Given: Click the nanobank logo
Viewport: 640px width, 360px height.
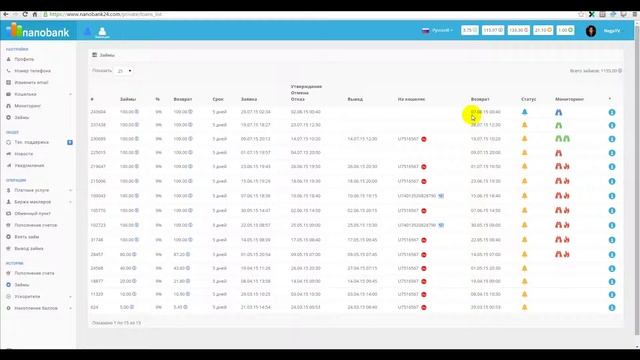Looking at the screenshot, I should point(38,31).
